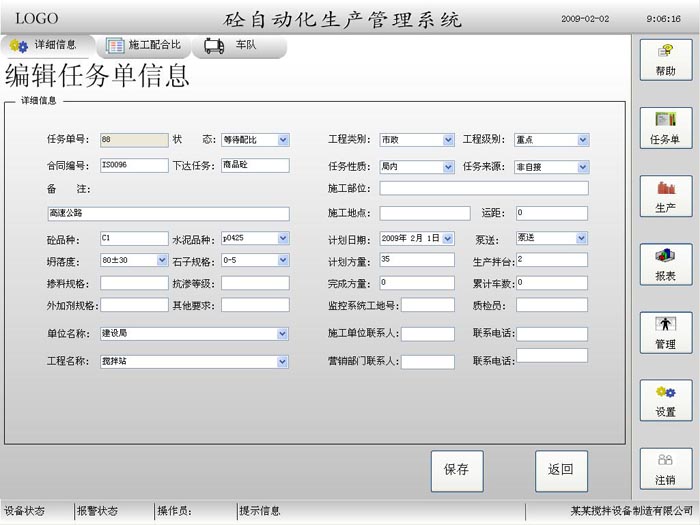Viewport: 700px width, 525px height.
Task: Click the 帮助 help icon in sidebar
Action: pyautogui.click(x=665, y=59)
